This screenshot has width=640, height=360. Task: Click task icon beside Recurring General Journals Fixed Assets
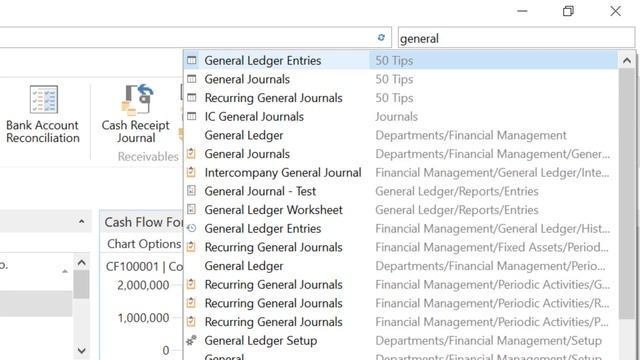point(191,247)
